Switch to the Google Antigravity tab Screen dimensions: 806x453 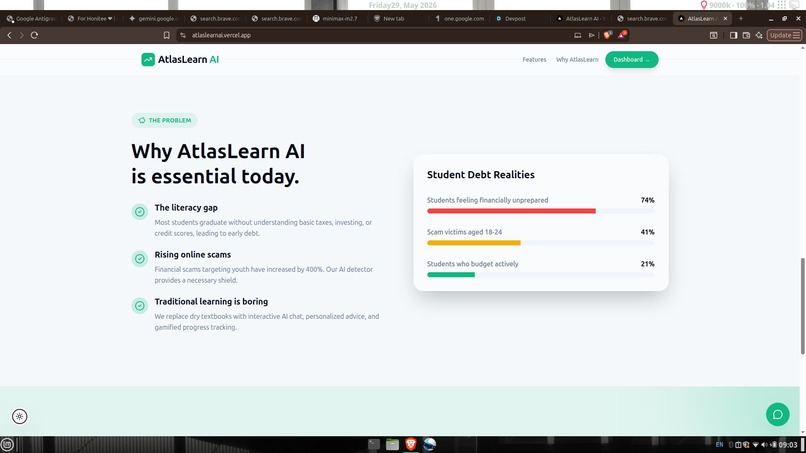(32, 19)
